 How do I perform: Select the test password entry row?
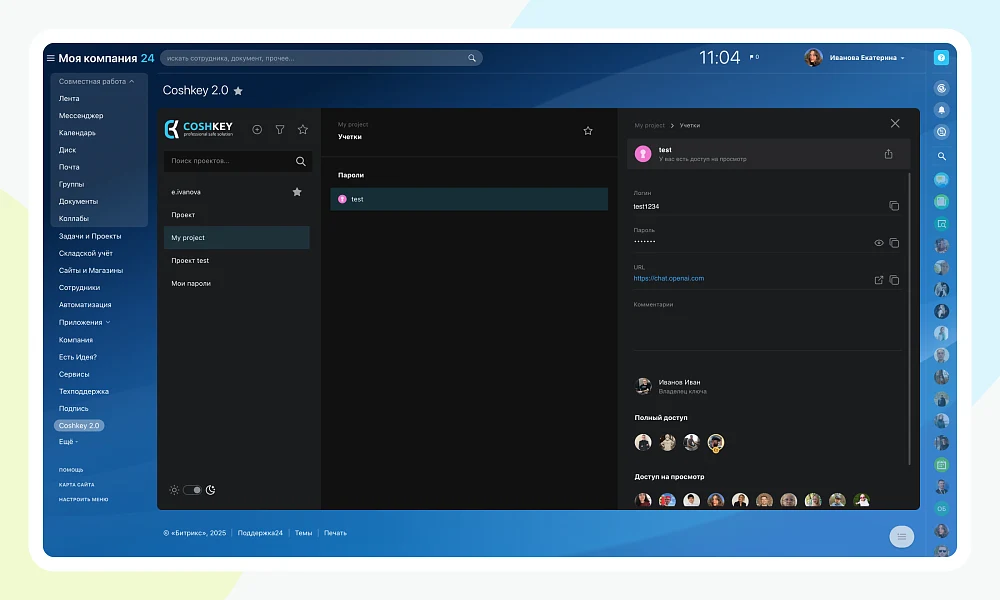tap(469, 199)
